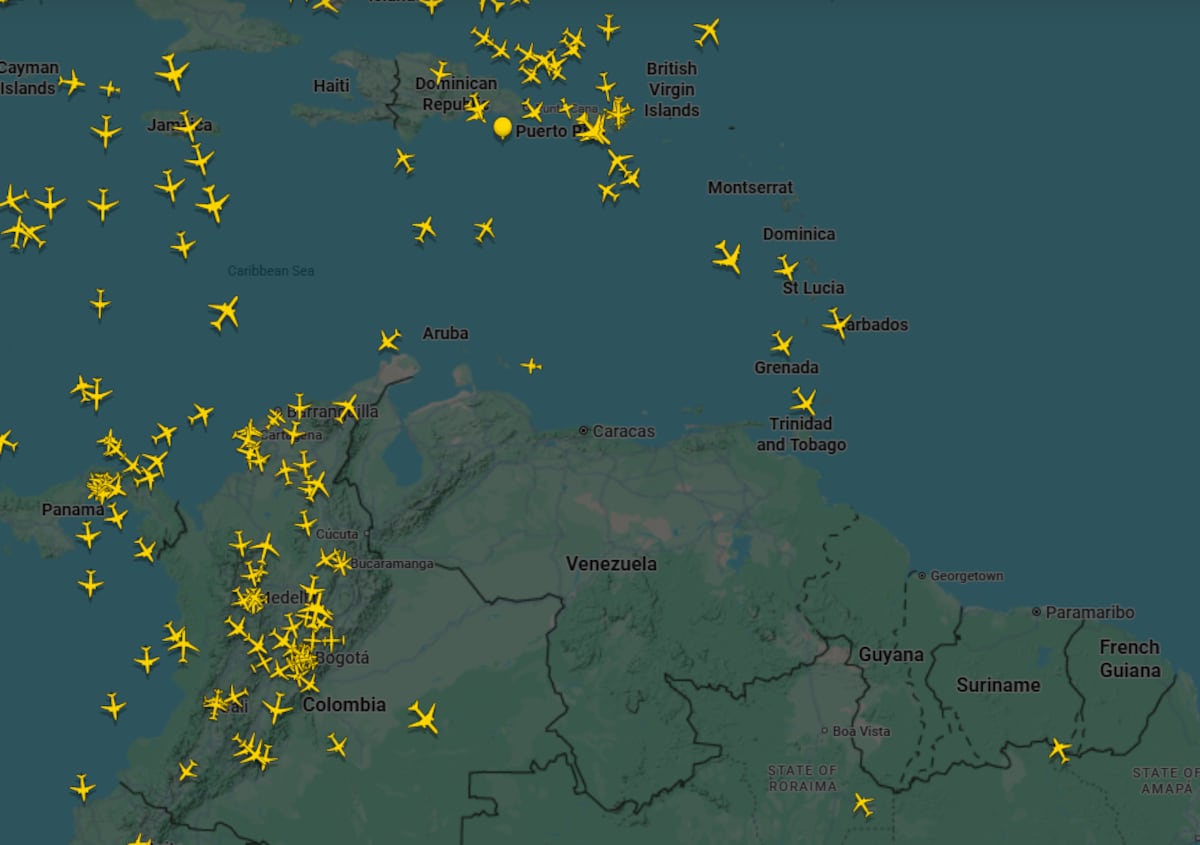1200x845 pixels.
Task: Click the Boa Vista city marker
Action: pos(824,731)
